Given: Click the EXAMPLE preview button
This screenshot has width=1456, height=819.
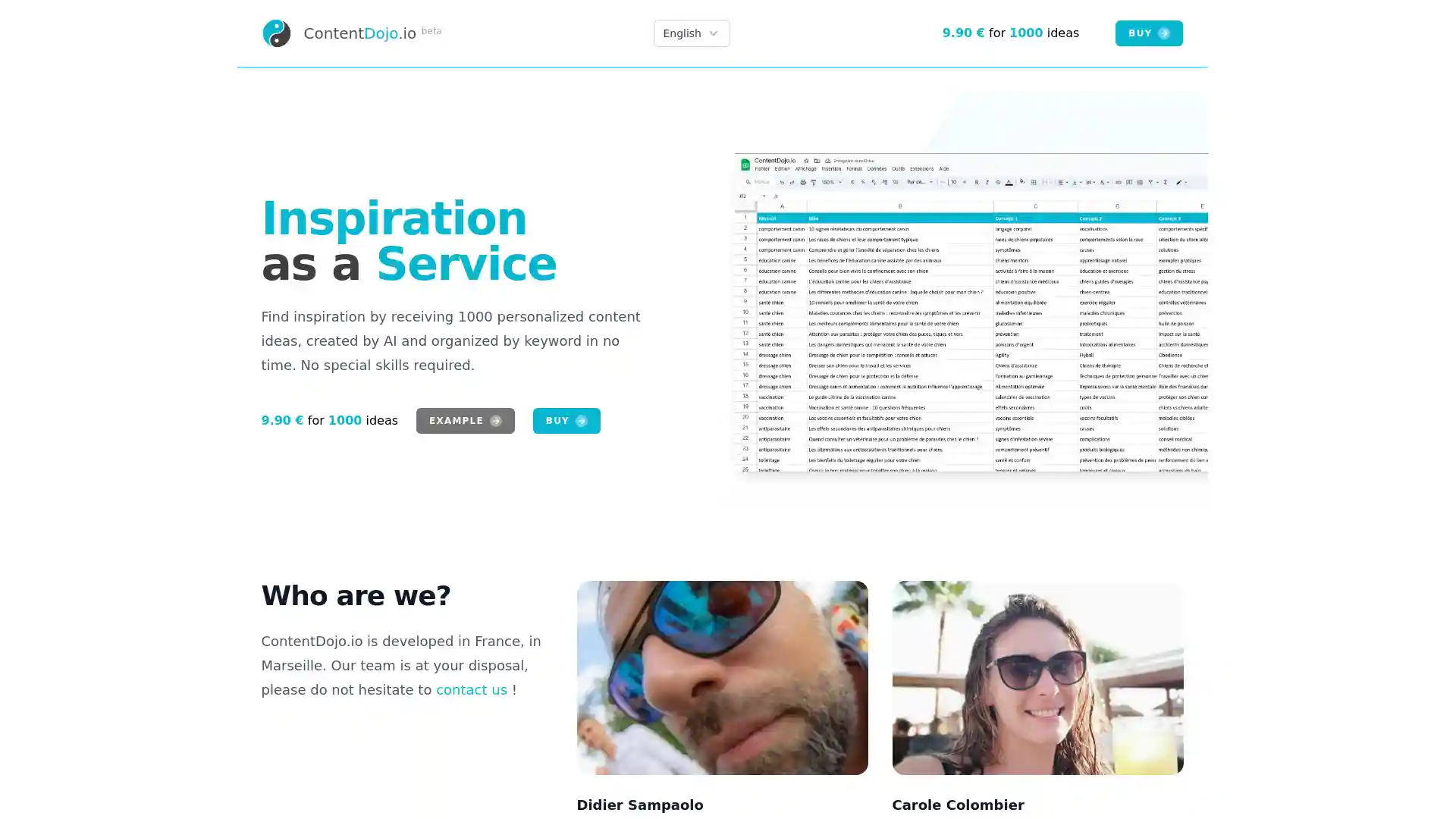Looking at the screenshot, I should coord(464,420).
